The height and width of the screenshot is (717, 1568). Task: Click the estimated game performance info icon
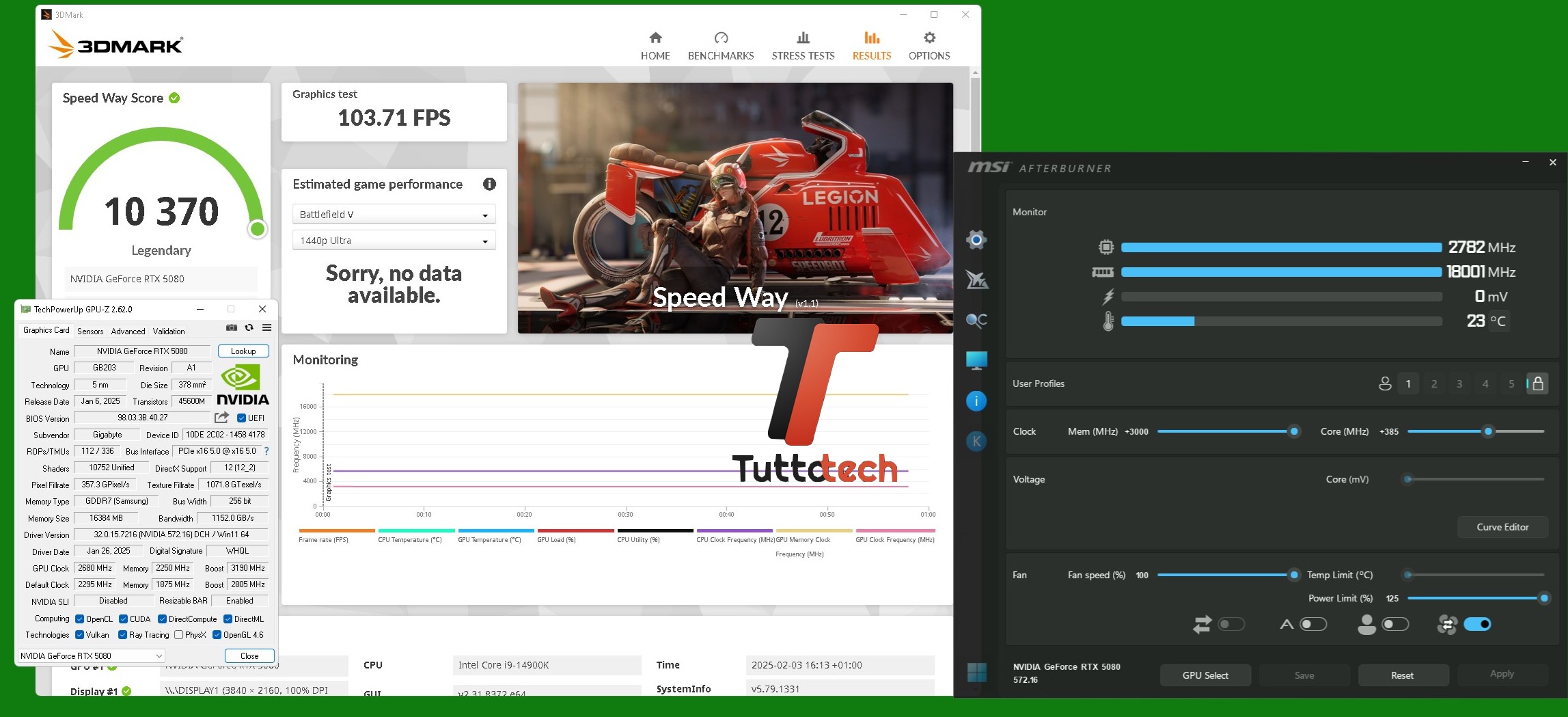[489, 184]
